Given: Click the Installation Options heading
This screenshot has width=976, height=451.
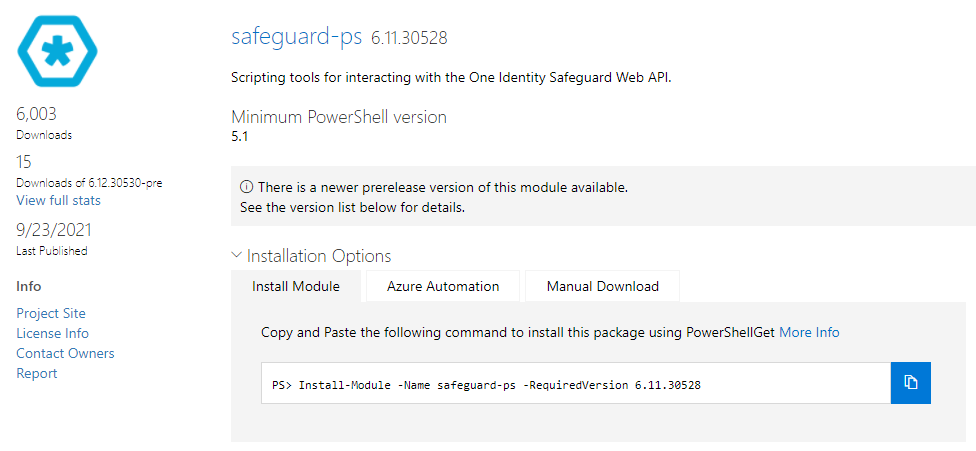Looking at the screenshot, I should tap(319, 256).
